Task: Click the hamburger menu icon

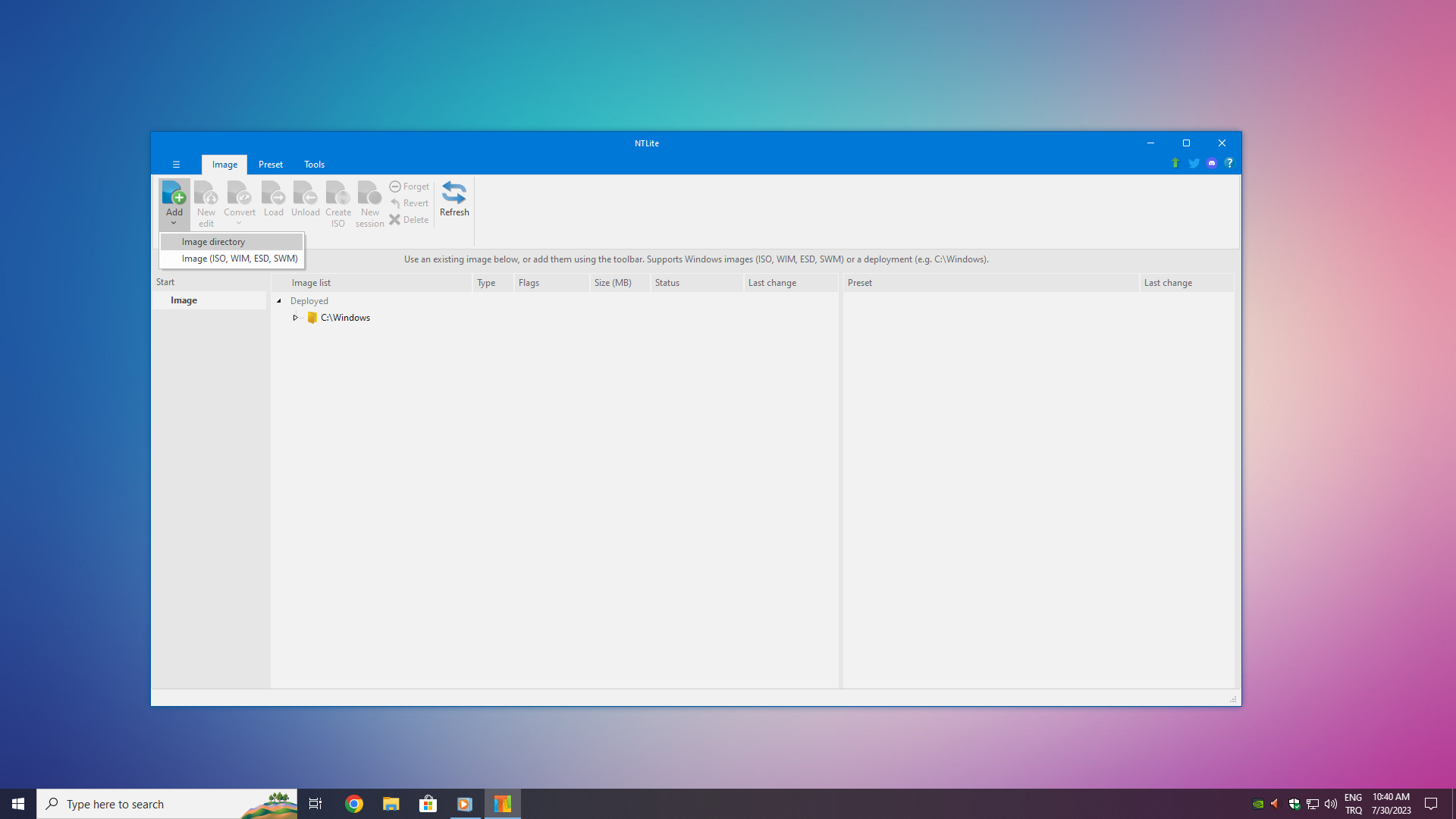Action: tap(176, 165)
